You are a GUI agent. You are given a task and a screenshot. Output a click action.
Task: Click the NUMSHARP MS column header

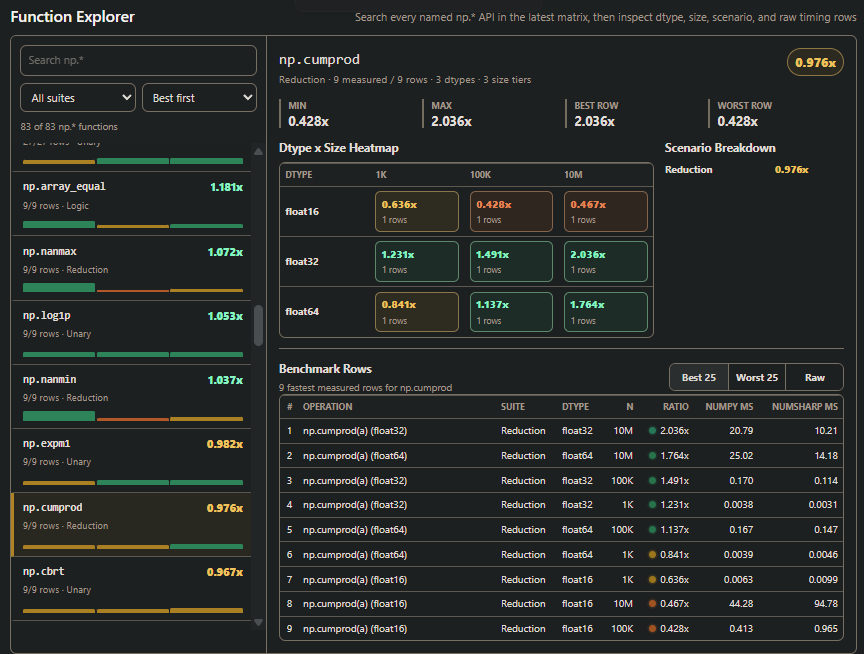click(804, 407)
